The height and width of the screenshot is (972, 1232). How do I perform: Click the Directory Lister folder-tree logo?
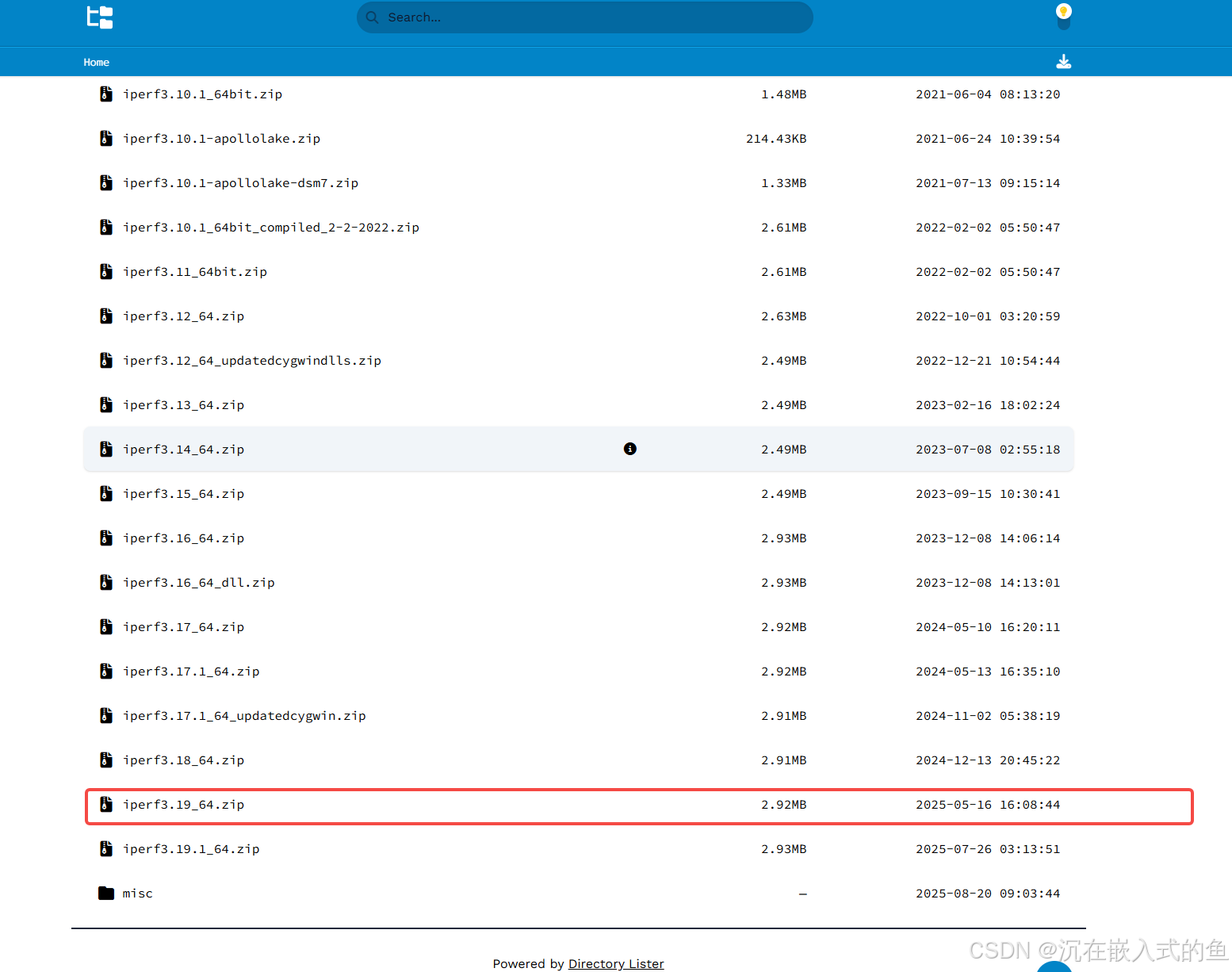99,17
